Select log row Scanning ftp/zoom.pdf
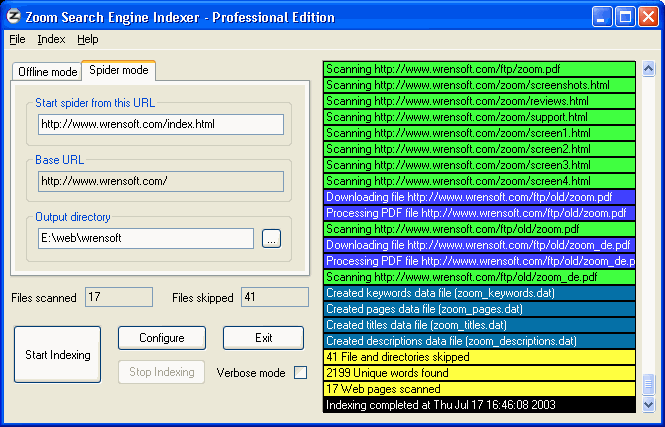This screenshot has height=427, width=665. 479,69
